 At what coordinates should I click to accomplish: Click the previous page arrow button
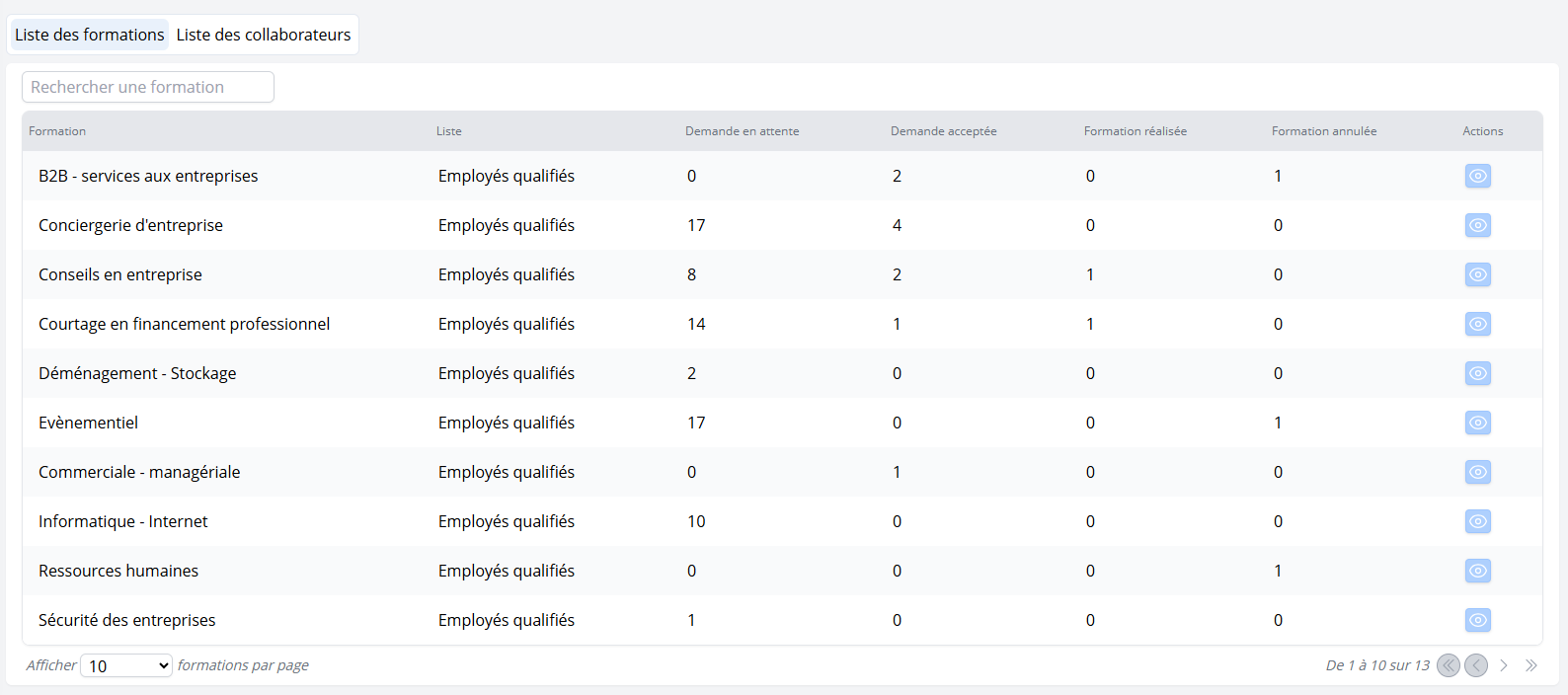point(1476,665)
